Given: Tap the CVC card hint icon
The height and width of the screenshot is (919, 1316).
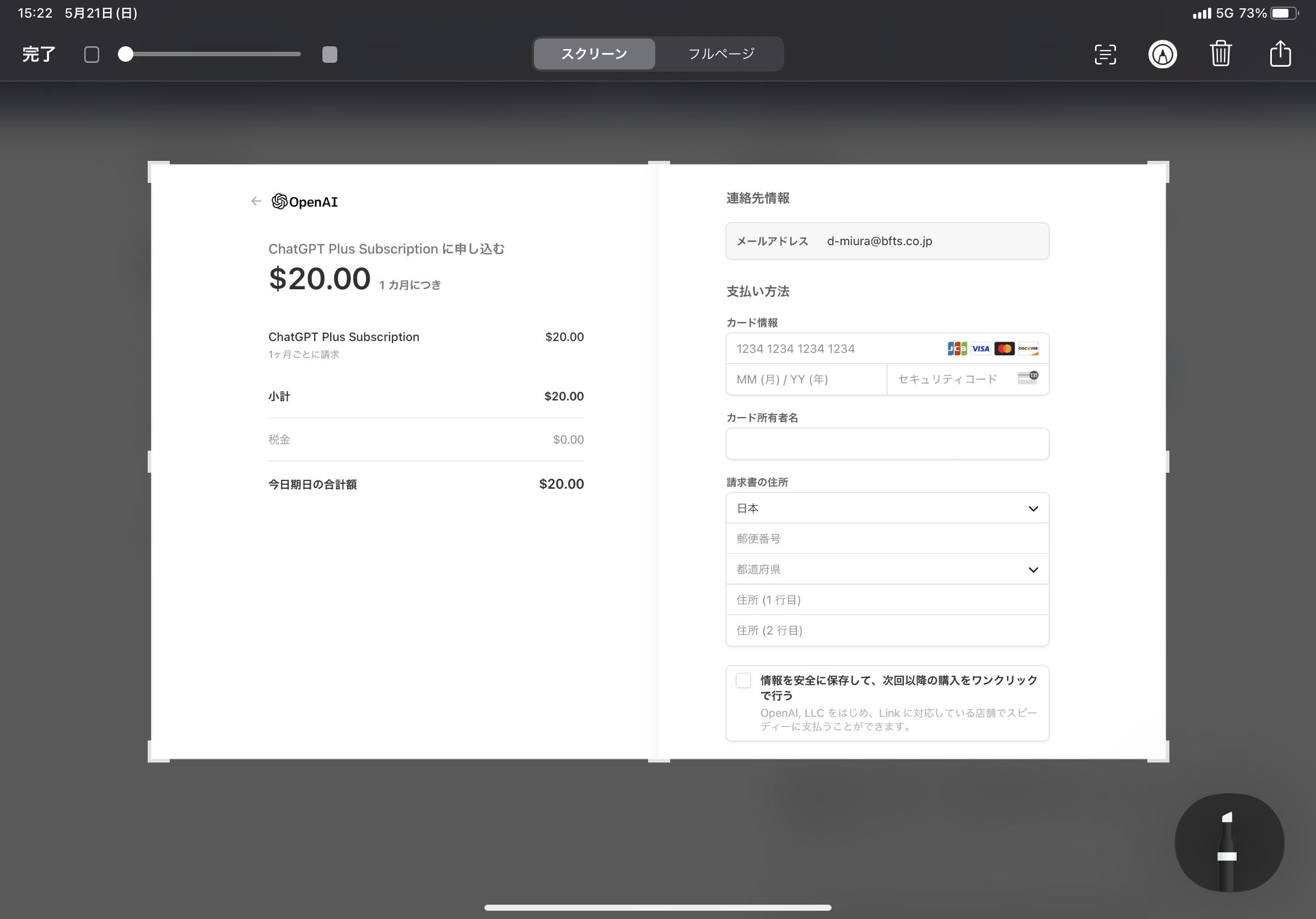Looking at the screenshot, I should [x=1028, y=377].
